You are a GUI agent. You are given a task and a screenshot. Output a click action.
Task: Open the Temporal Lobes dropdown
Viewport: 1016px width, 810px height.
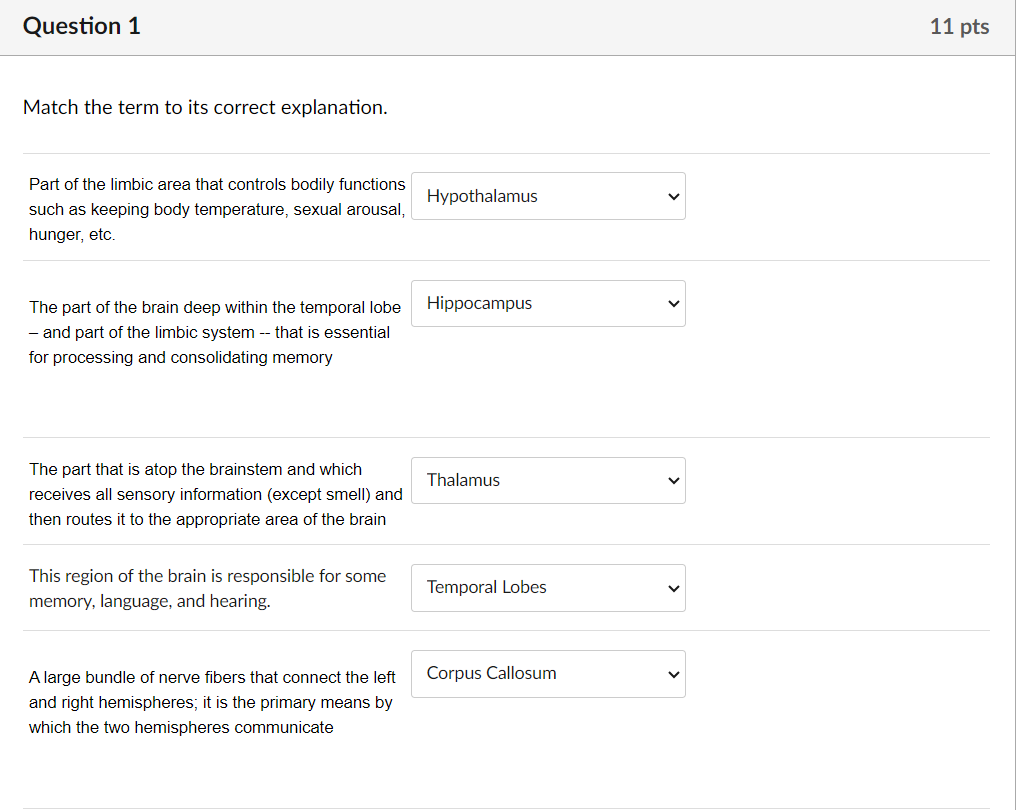tap(548, 588)
